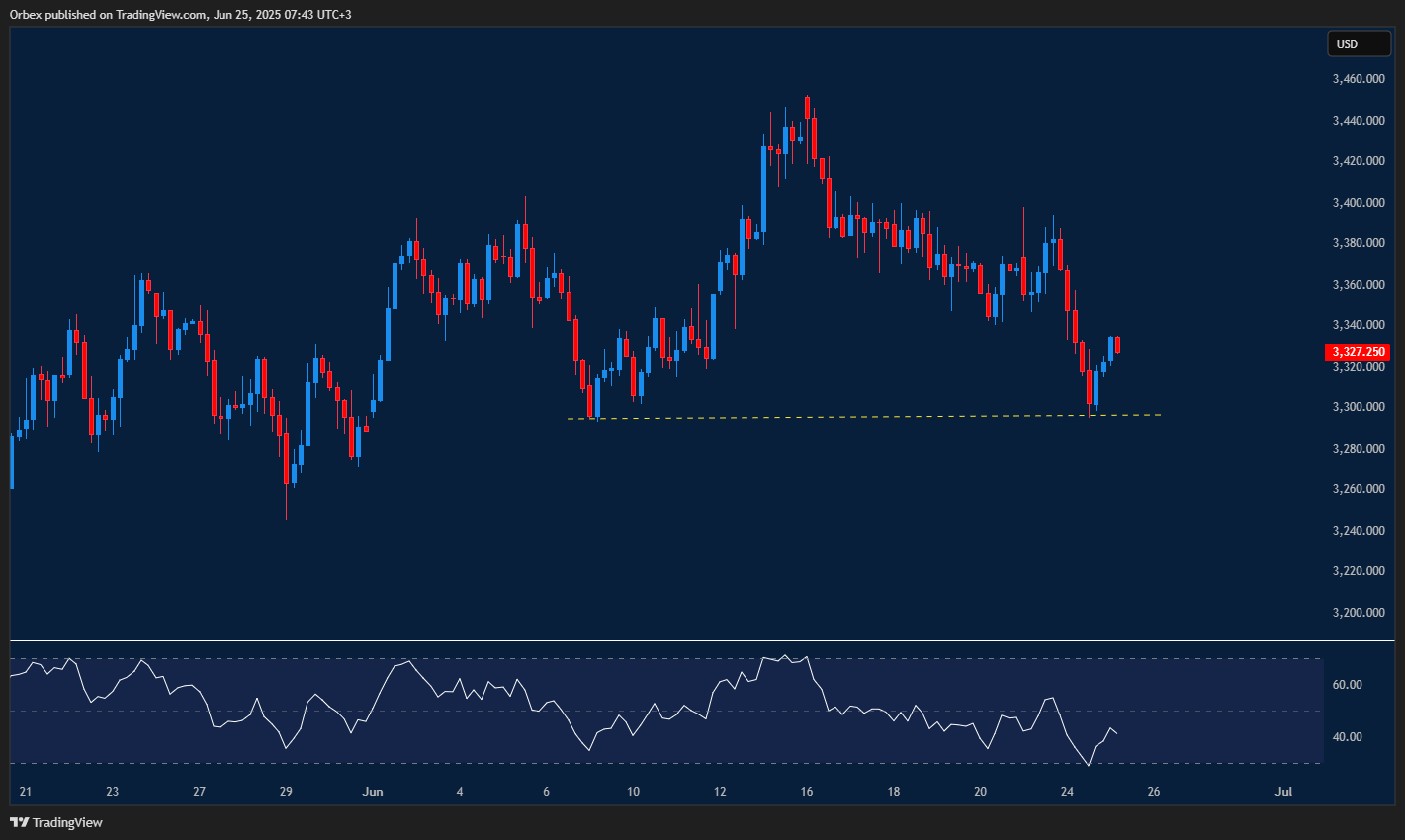The image size is (1405, 840).
Task: Click the TradingView logo icon
Action: coord(18,821)
